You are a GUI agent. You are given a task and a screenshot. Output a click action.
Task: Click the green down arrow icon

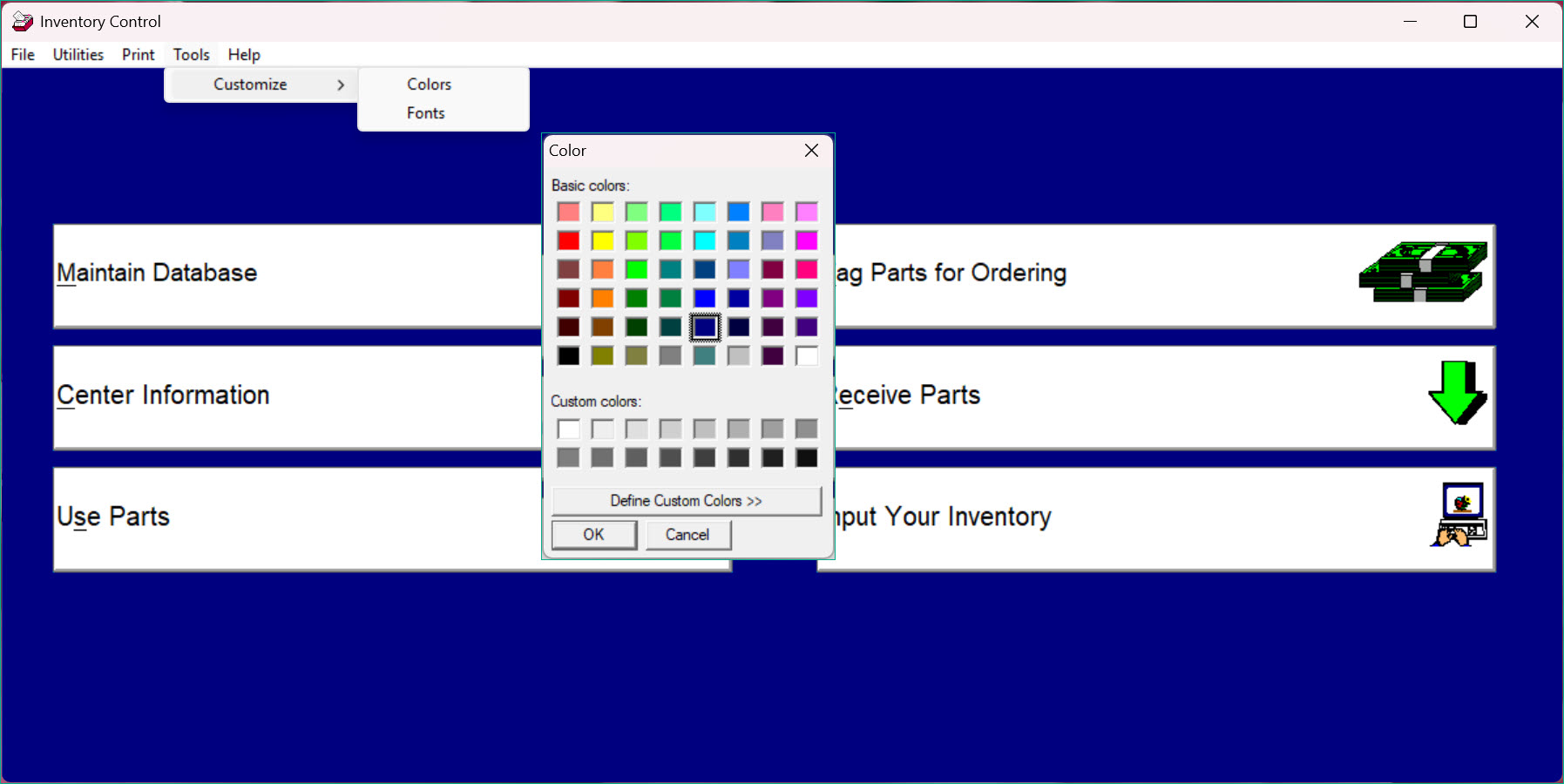point(1457,393)
